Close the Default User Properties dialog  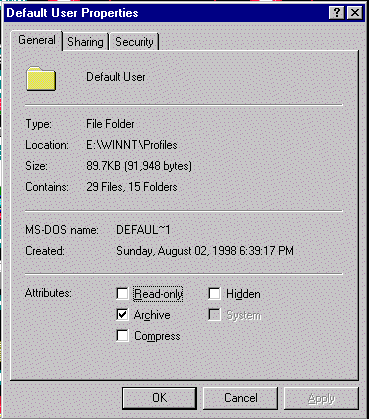click(x=355, y=13)
